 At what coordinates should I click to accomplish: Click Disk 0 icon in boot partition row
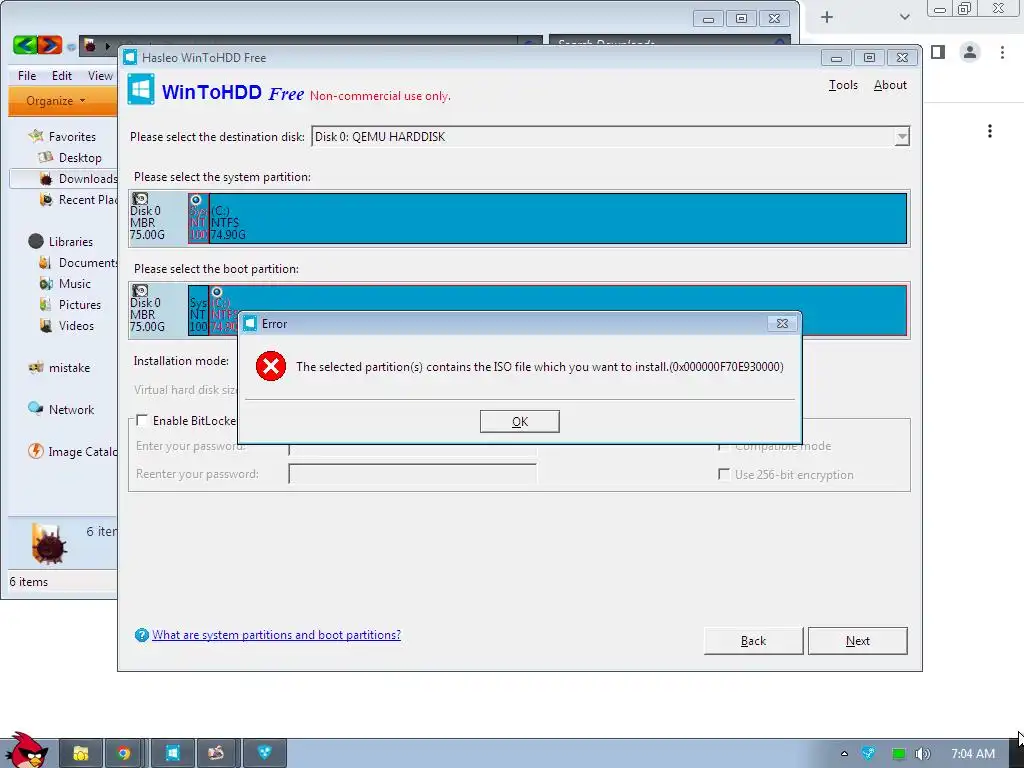pyautogui.click(x=140, y=291)
